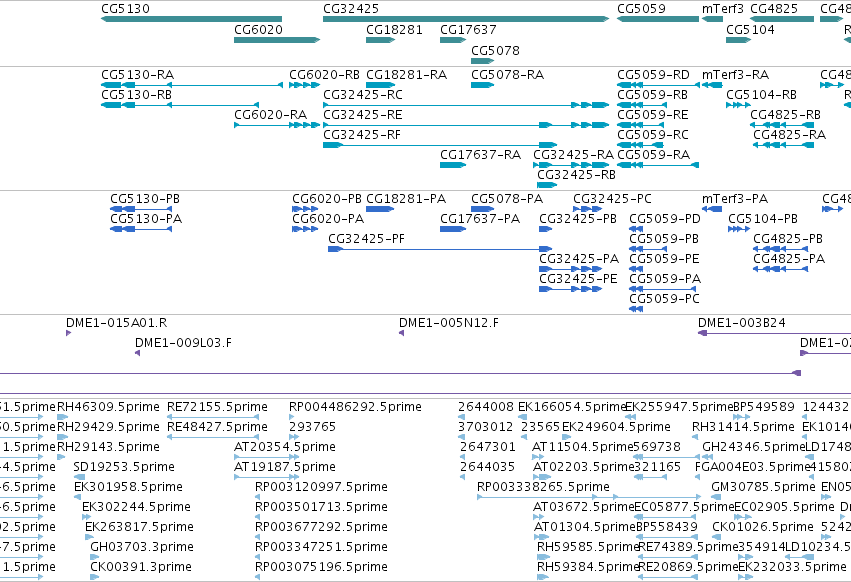
Task: Click EST RP003338265.5prime label
Action: pyautogui.click(x=543, y=488)
